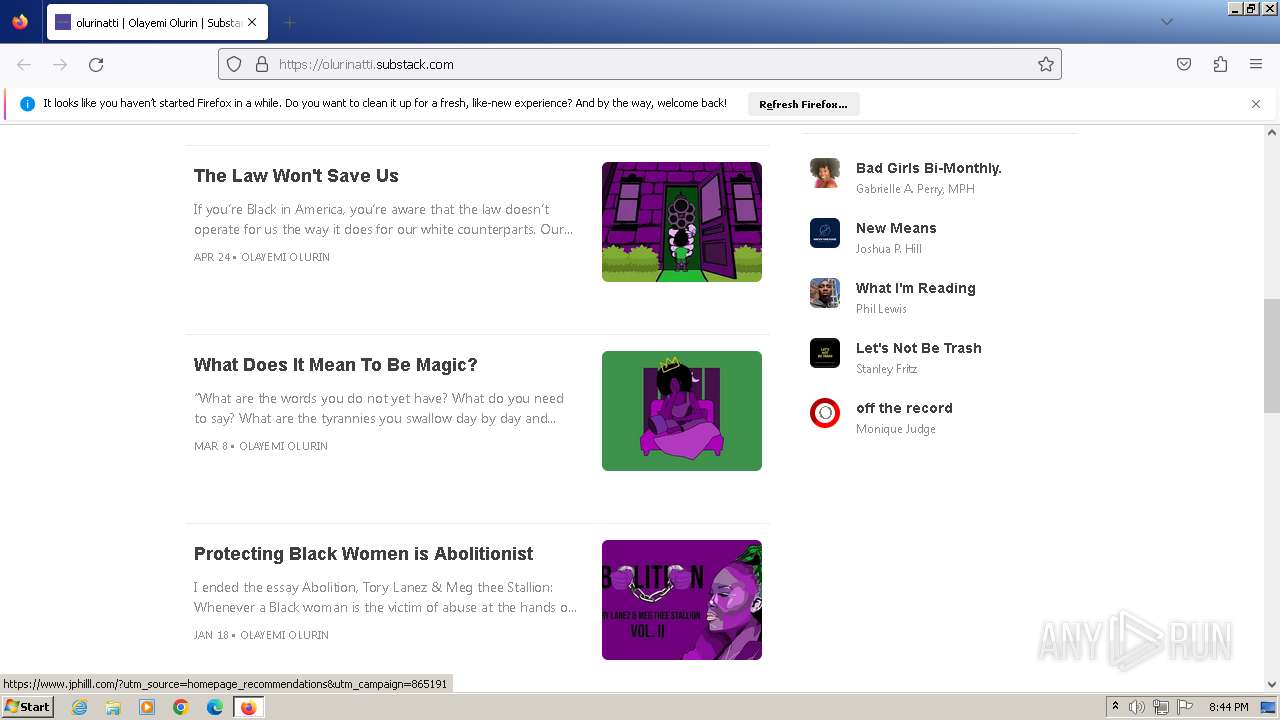The height and width of the screenshot is (720, 1280).
Task: Click the Refresh Firefox... button
Action: coord(803,104)
